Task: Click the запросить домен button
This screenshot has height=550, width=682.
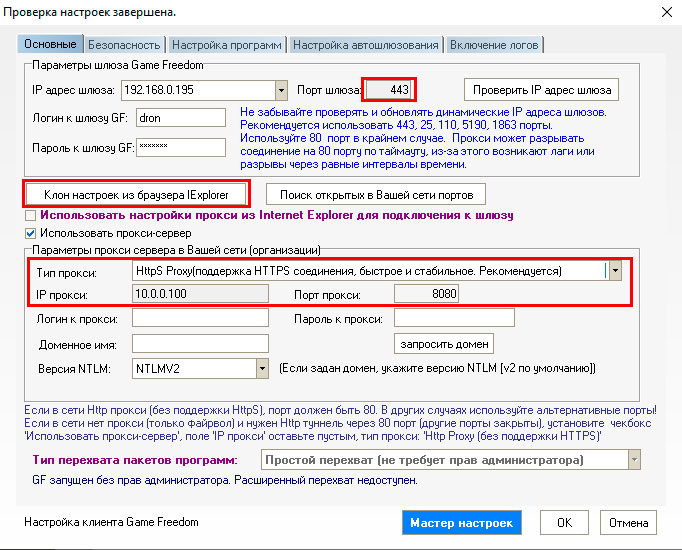Action: point(444,344)
